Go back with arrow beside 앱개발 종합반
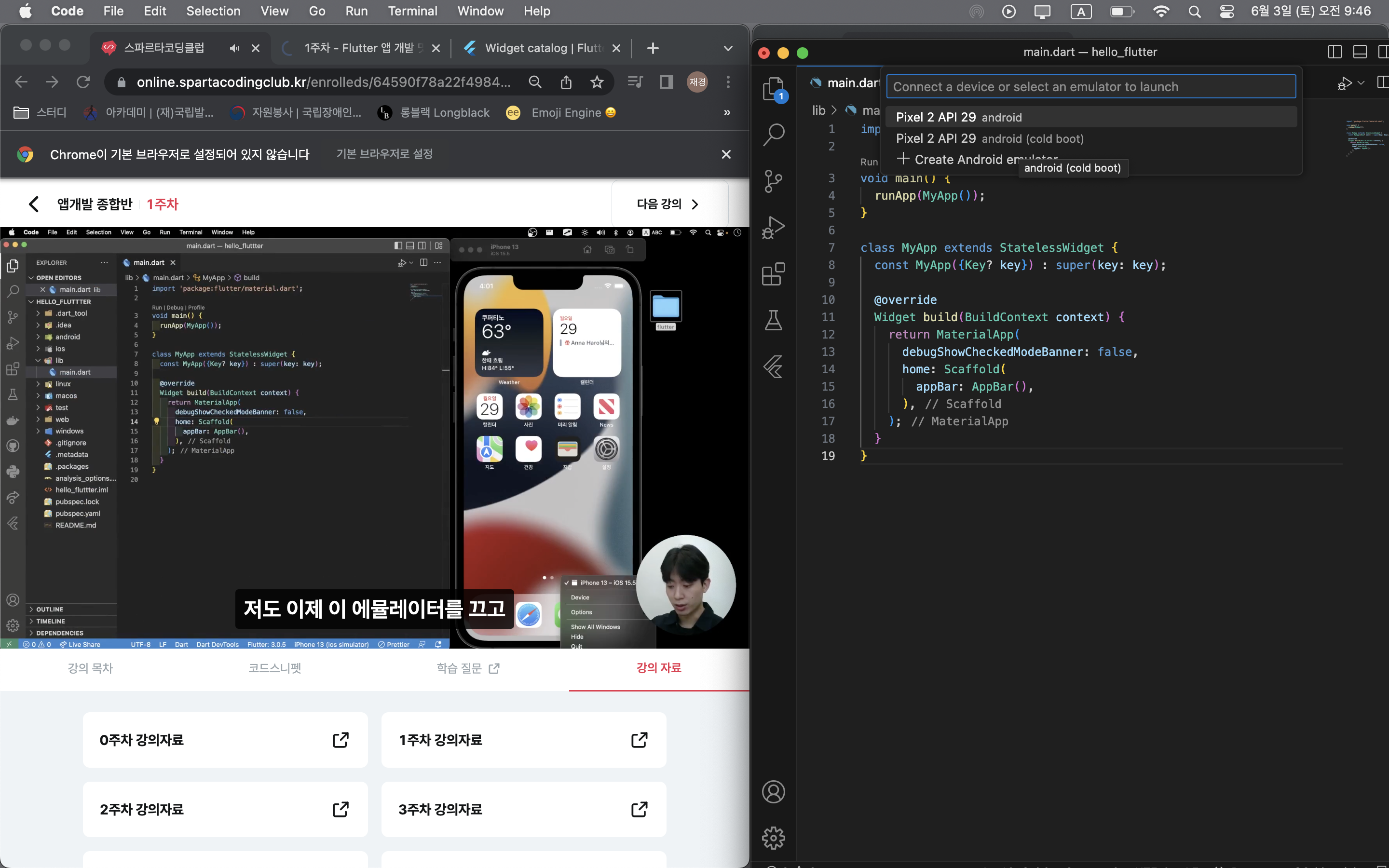 click(x=34, y=204)
